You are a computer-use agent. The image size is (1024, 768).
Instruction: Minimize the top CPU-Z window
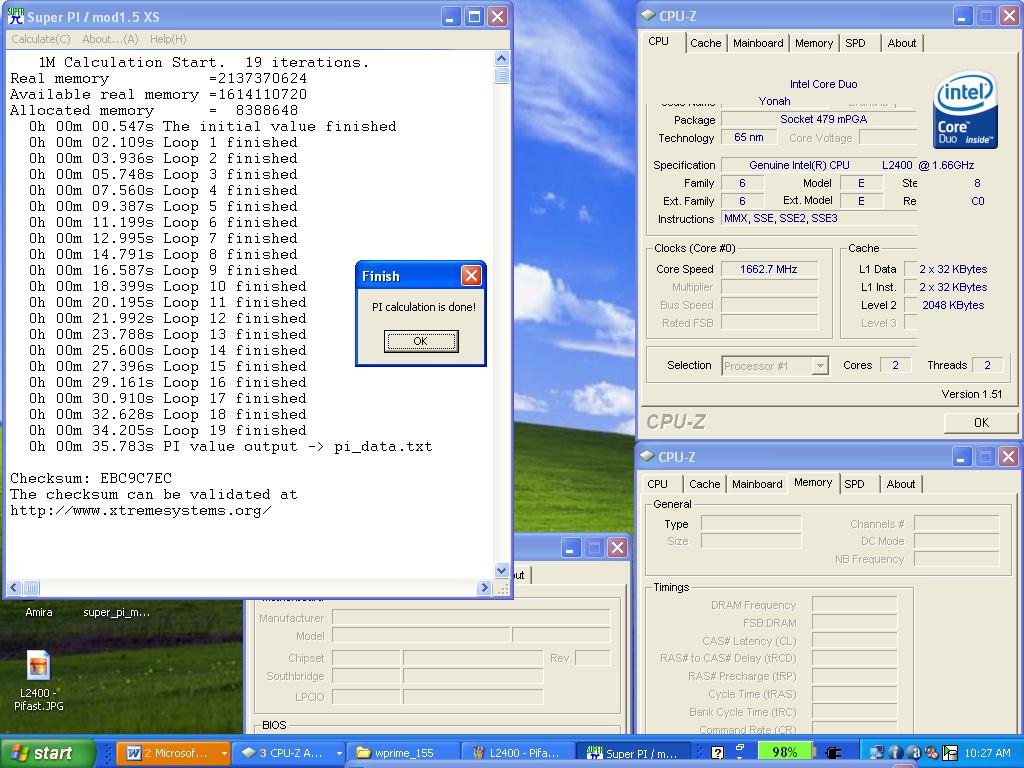tap(961, 16)
